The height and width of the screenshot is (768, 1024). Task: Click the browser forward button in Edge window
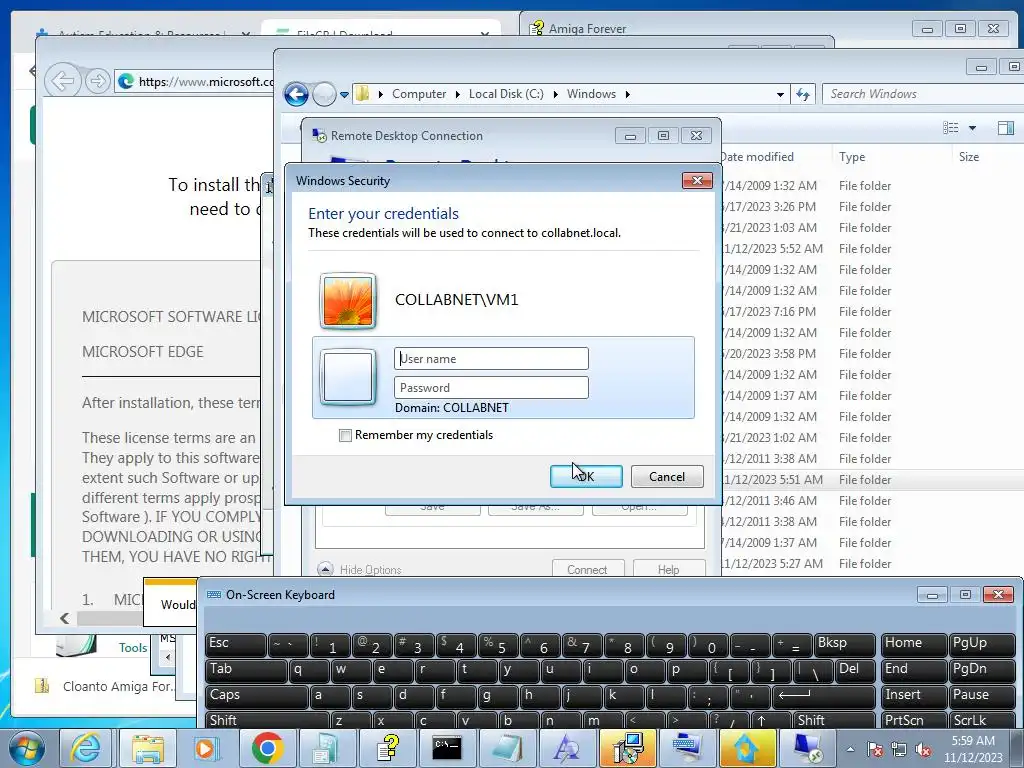point(97,82)
